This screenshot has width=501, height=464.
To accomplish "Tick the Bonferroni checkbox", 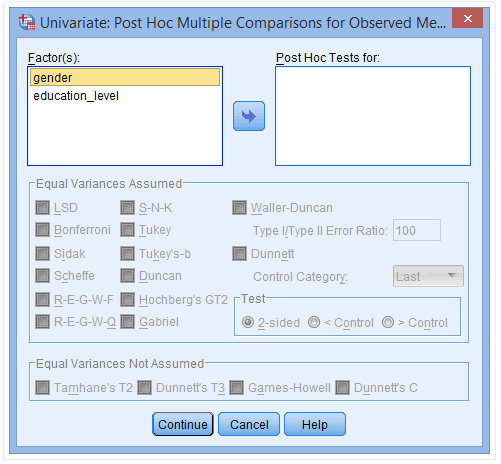I will click(x=42, y=230).
